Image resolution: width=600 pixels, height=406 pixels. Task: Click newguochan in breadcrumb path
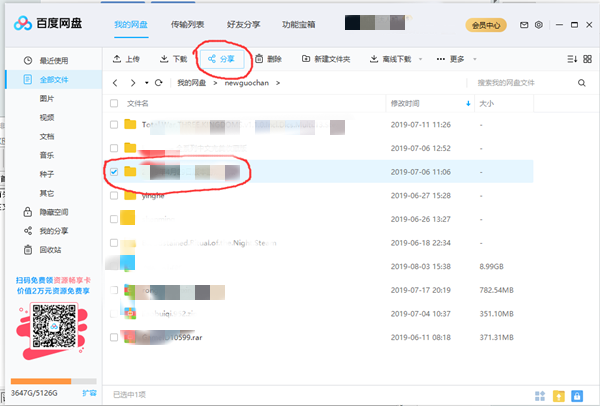tap(247, 83)
